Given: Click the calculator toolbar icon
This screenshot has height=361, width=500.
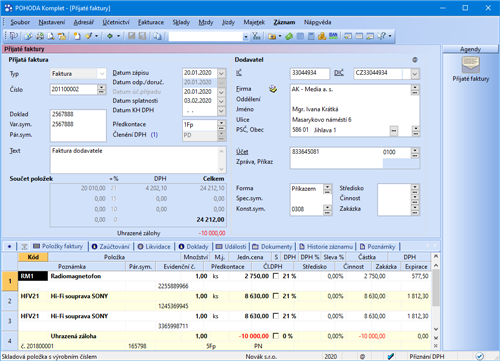Looking at the screenshot, I should coord(311,36).
